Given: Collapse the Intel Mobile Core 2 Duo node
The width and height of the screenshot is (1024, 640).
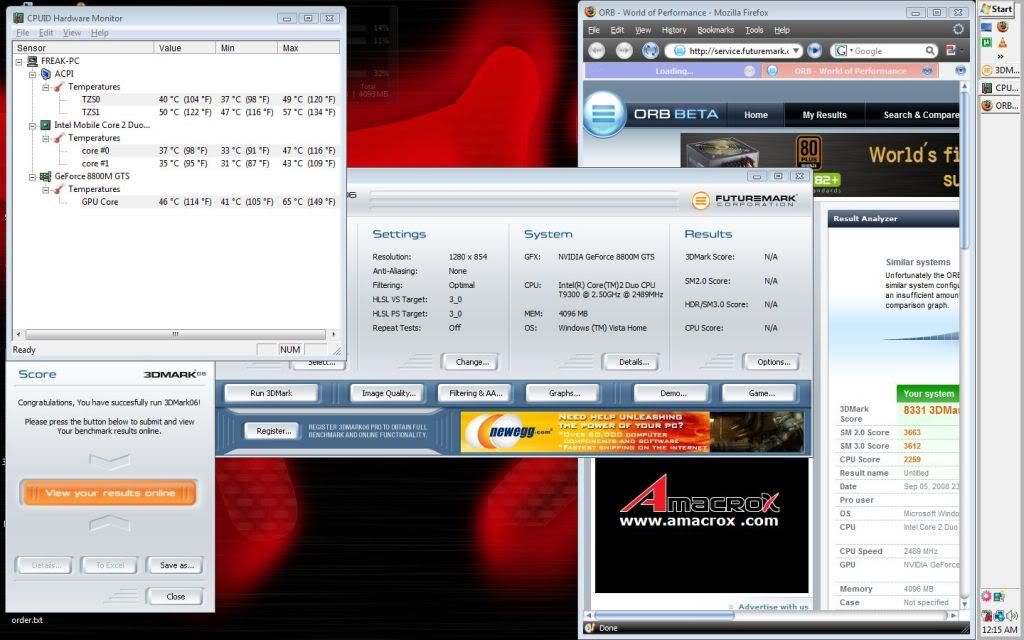Looking at the screenshot, I should pos(32,125).
